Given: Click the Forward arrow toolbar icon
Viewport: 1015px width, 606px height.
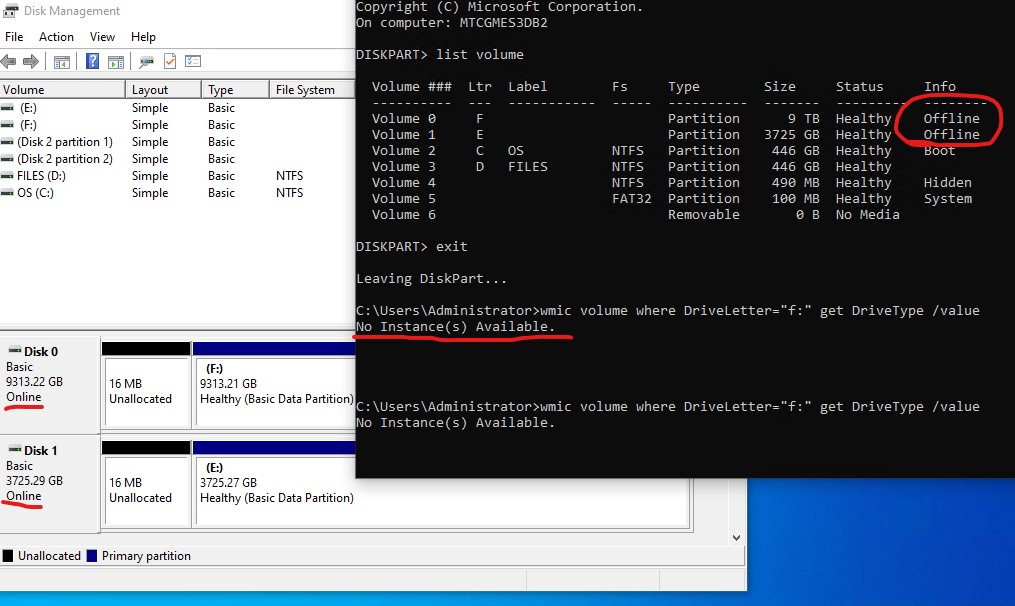Looking at the screenshot, I should click(x=30, y=62).
